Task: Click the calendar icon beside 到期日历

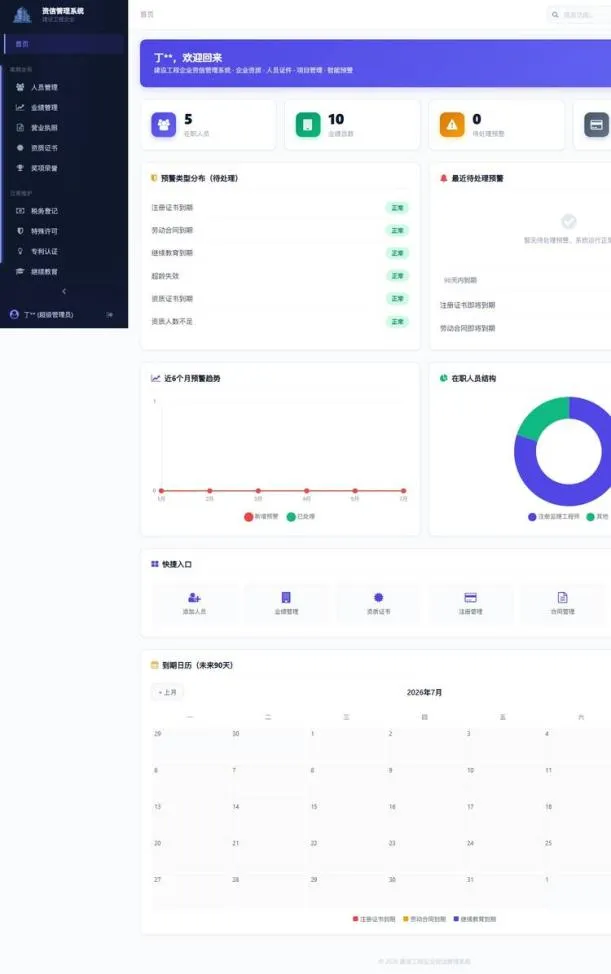Action: click(x=155, y=665)
